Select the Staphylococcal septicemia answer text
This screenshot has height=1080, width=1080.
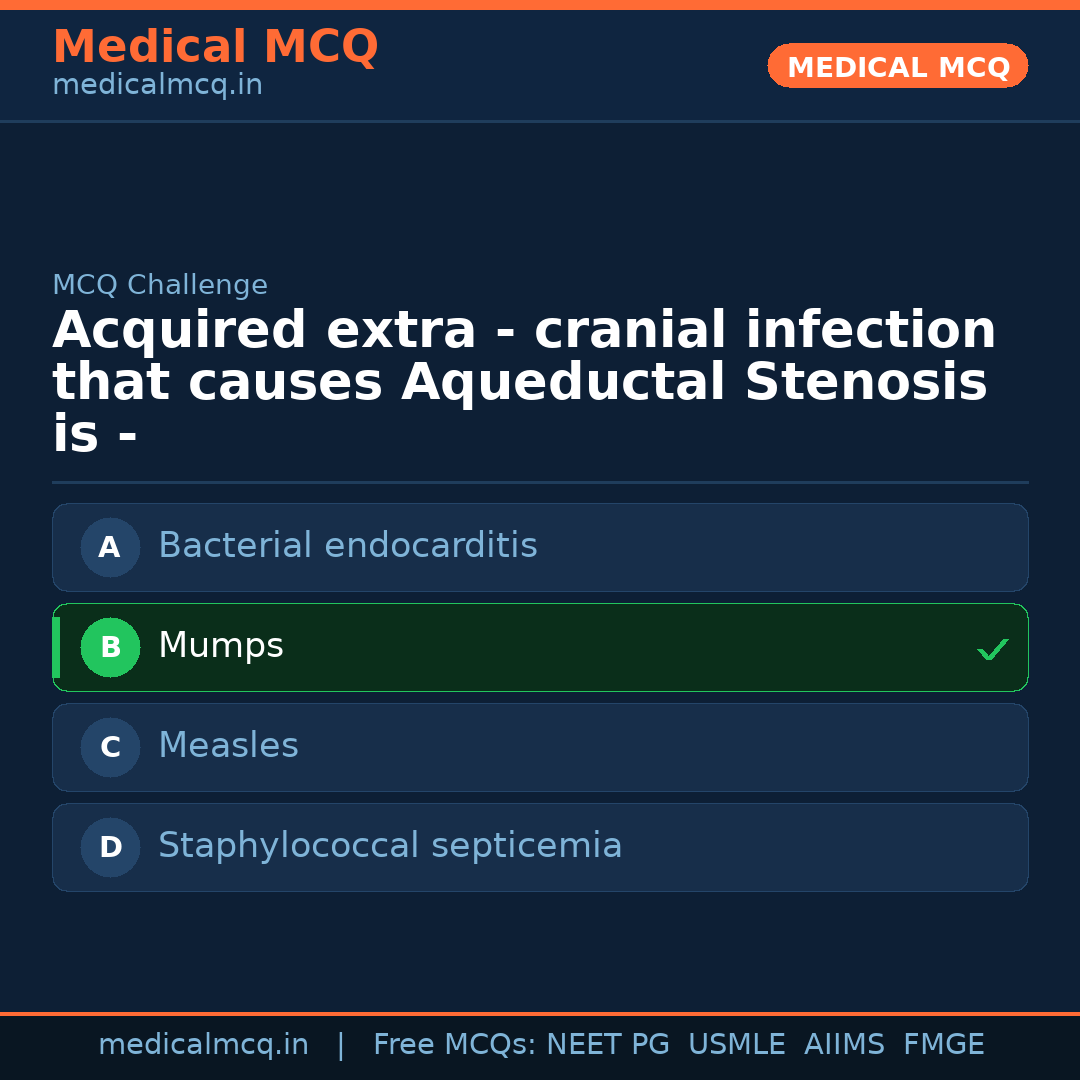[x=390, y=846]
